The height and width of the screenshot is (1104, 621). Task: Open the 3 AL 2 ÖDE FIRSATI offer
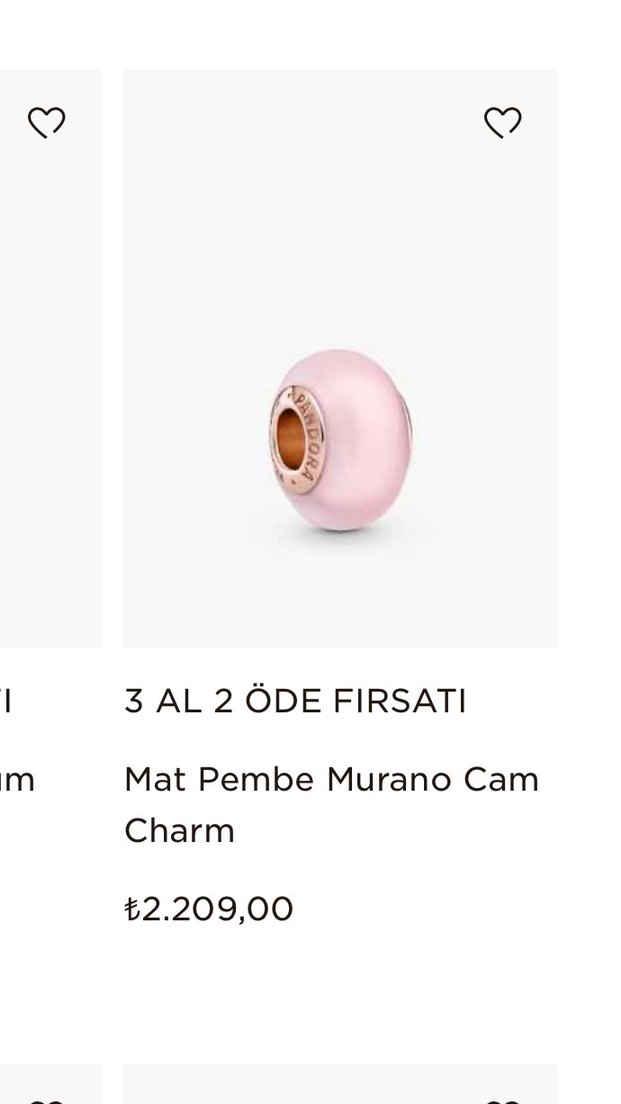pyautogui.click(x=295, y=701)
